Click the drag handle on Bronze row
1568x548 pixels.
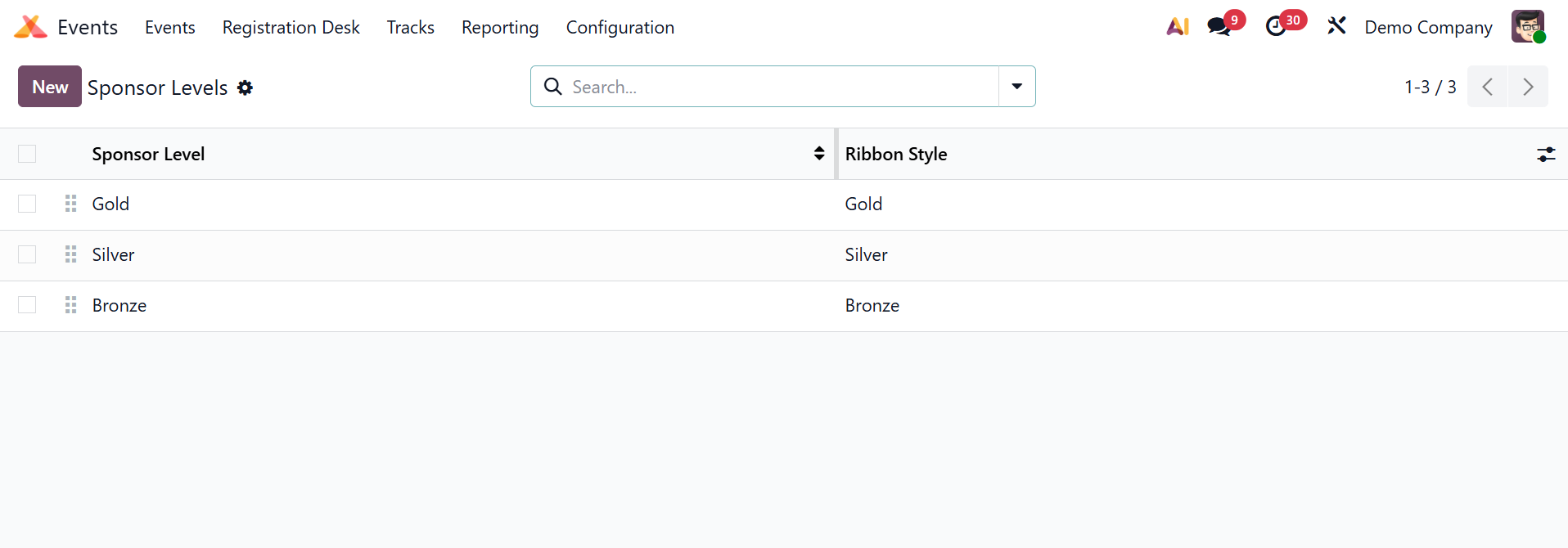click(x=71, y=305)
